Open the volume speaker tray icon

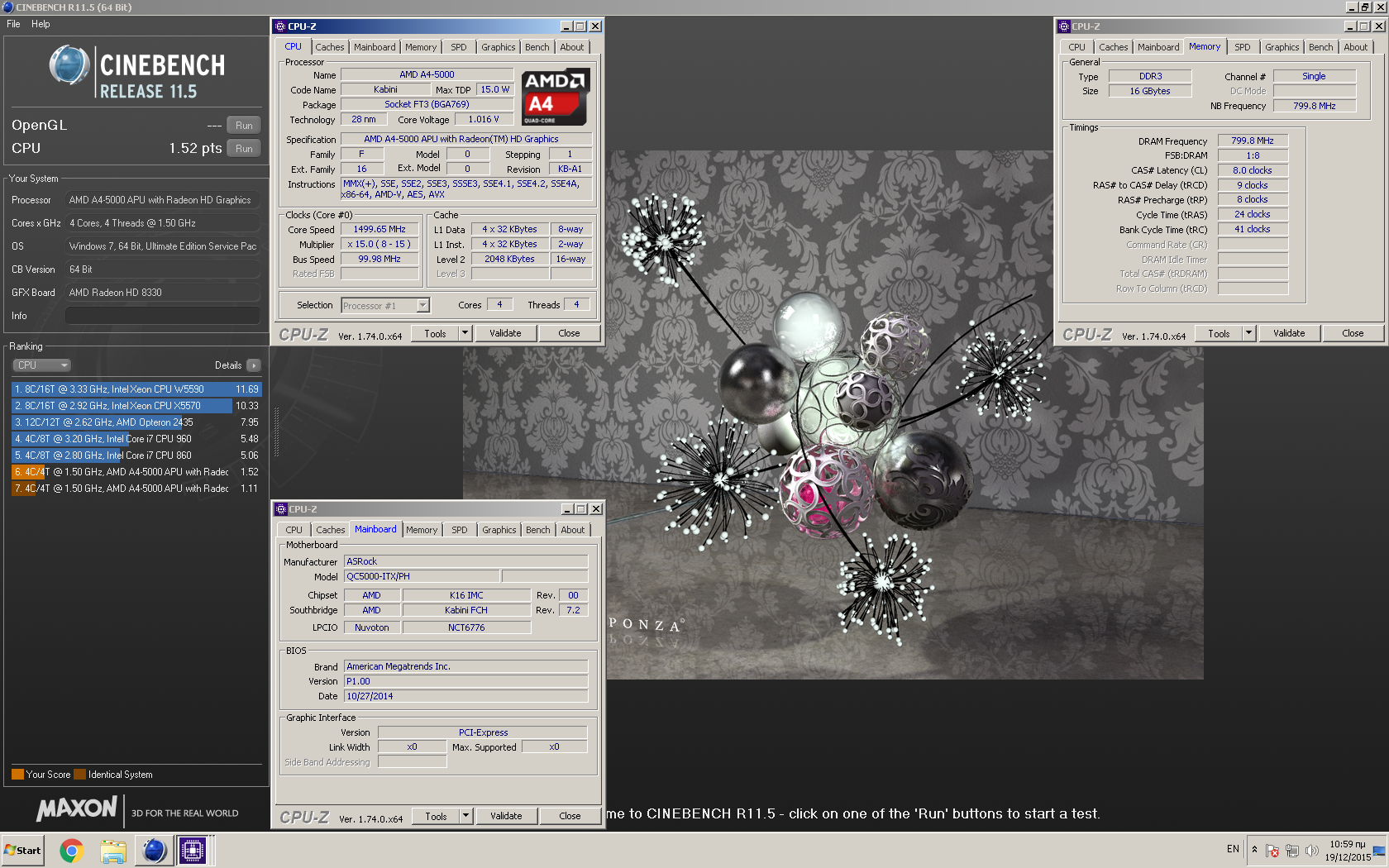point(1311,850)
